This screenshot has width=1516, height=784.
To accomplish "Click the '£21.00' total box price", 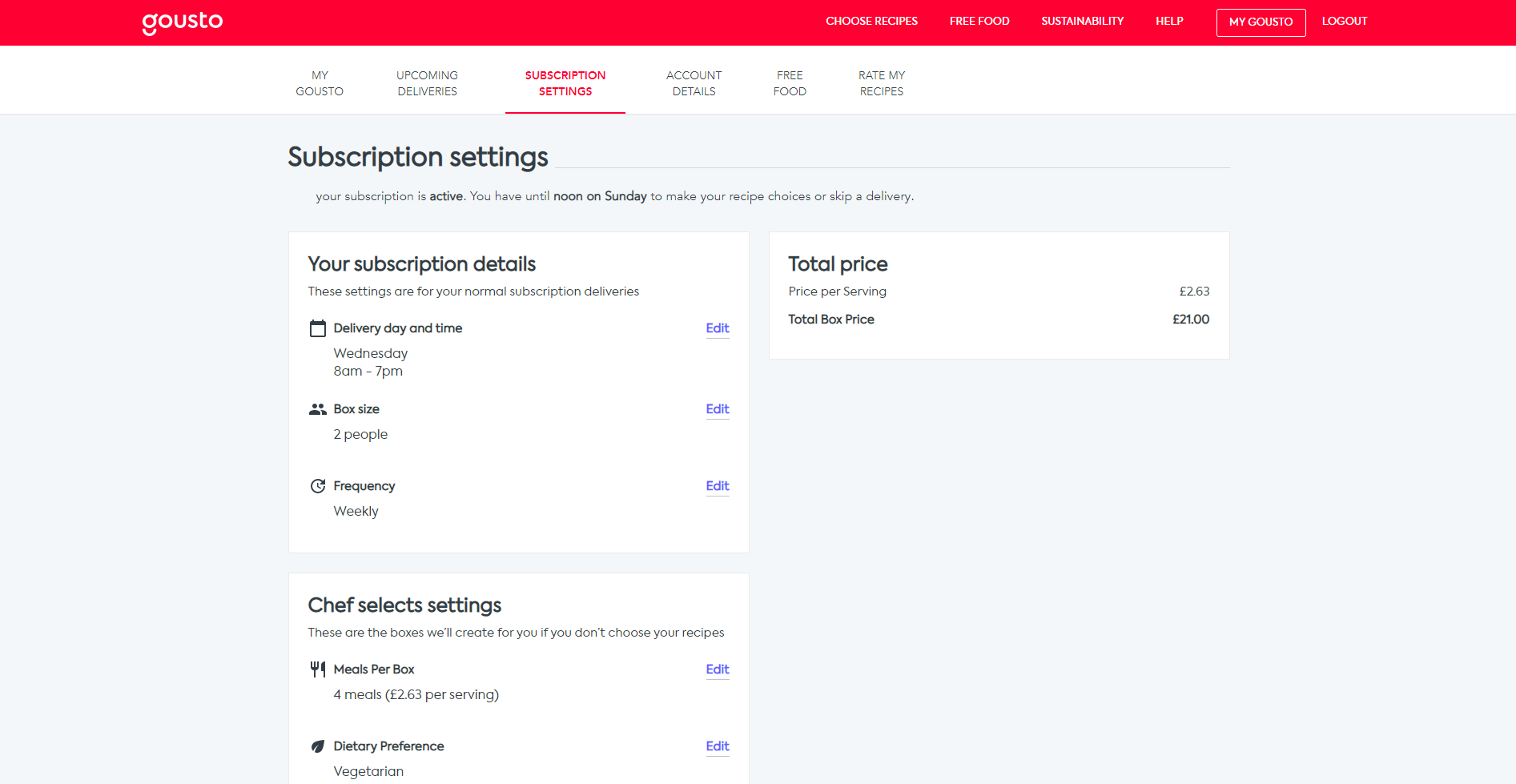I will coord(1191,319).
